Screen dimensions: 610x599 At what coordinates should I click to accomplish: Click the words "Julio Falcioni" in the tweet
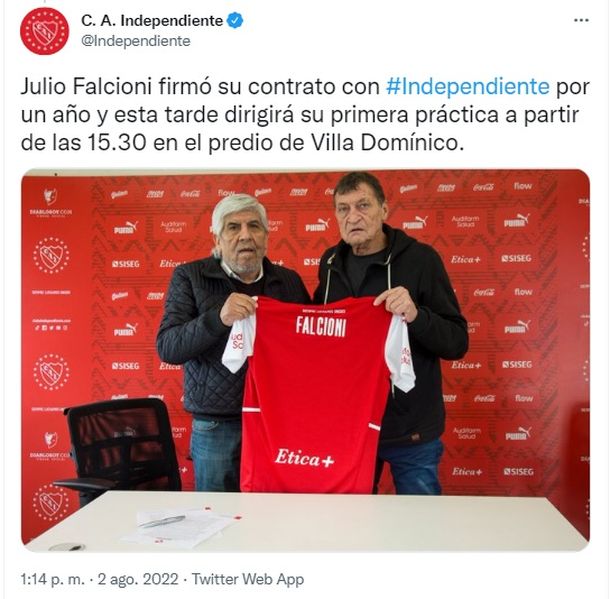(86, 86)
